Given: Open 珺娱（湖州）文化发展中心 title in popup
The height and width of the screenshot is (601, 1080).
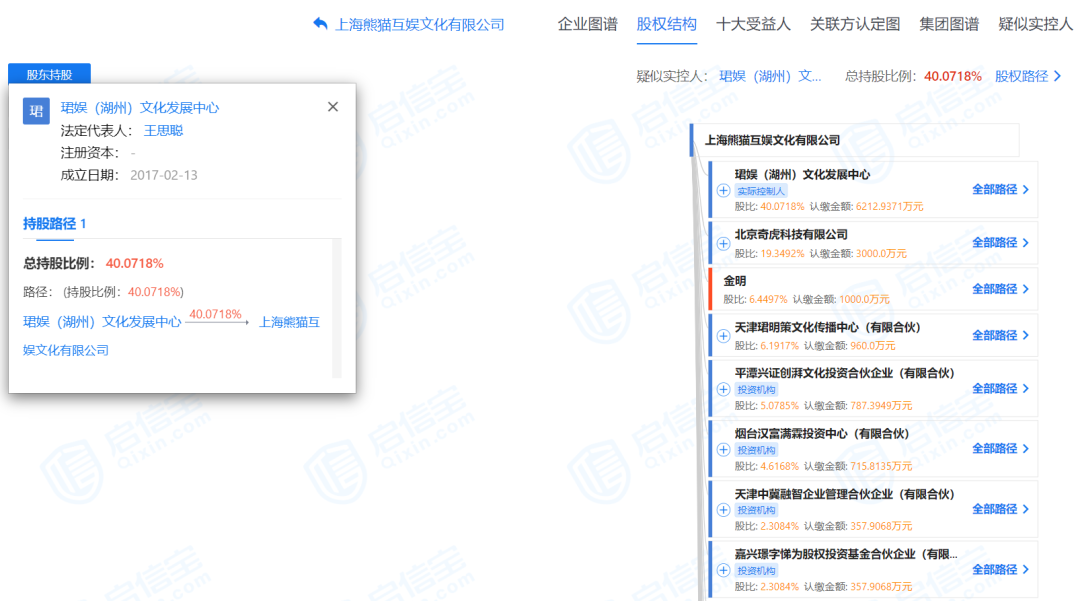Looking at the screenshot, I should [140, 107].
